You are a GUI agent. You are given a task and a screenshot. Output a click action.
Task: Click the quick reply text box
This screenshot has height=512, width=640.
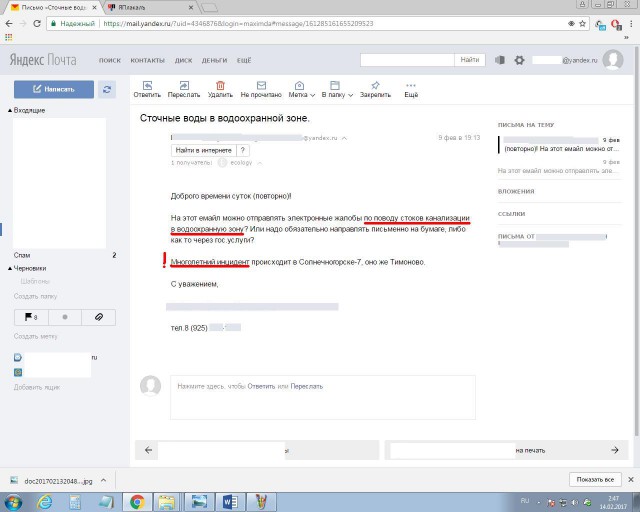[323, 397]
